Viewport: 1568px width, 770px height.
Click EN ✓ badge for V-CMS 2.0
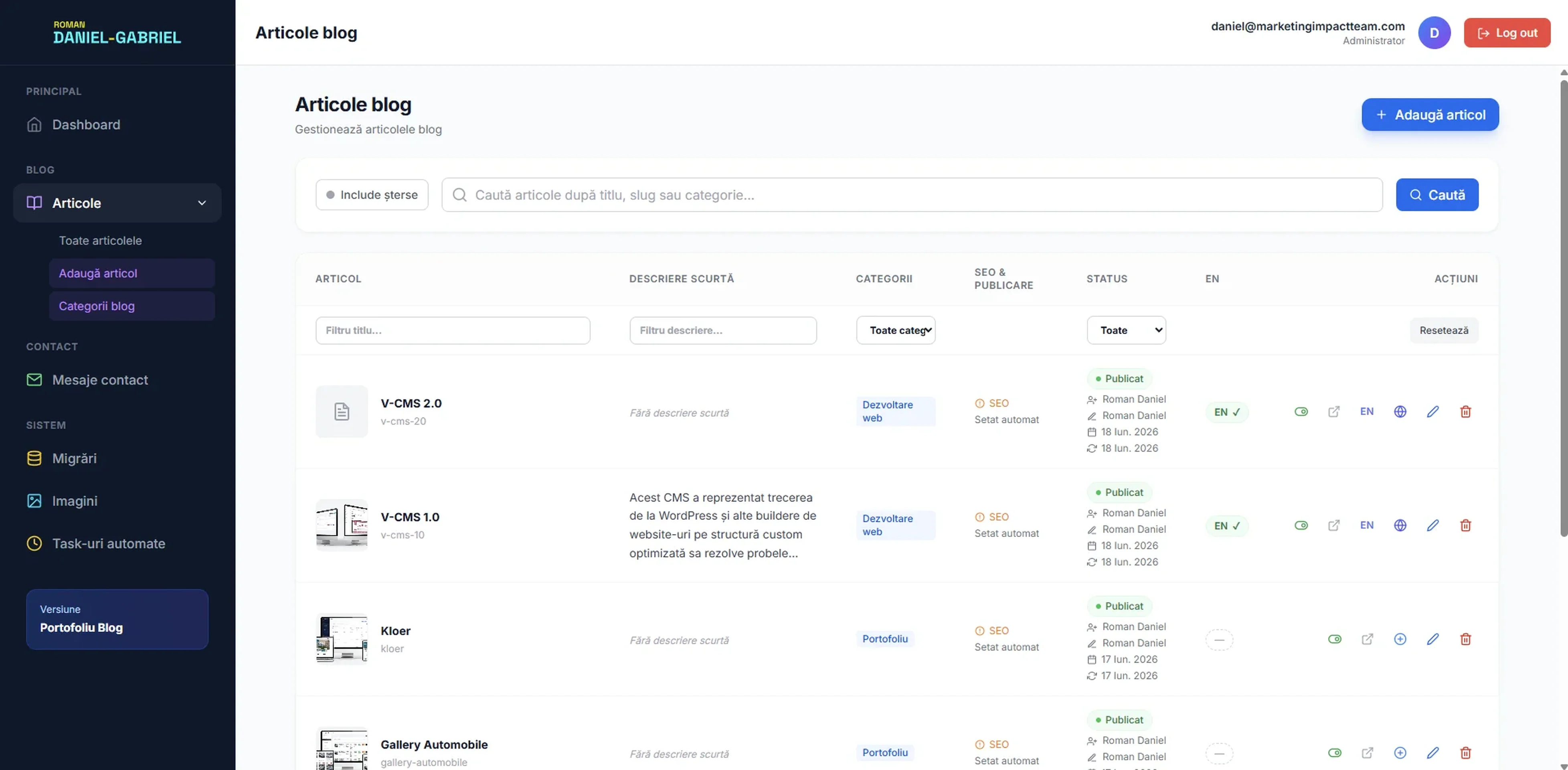pyautogui.click(x=1226, y=412)
